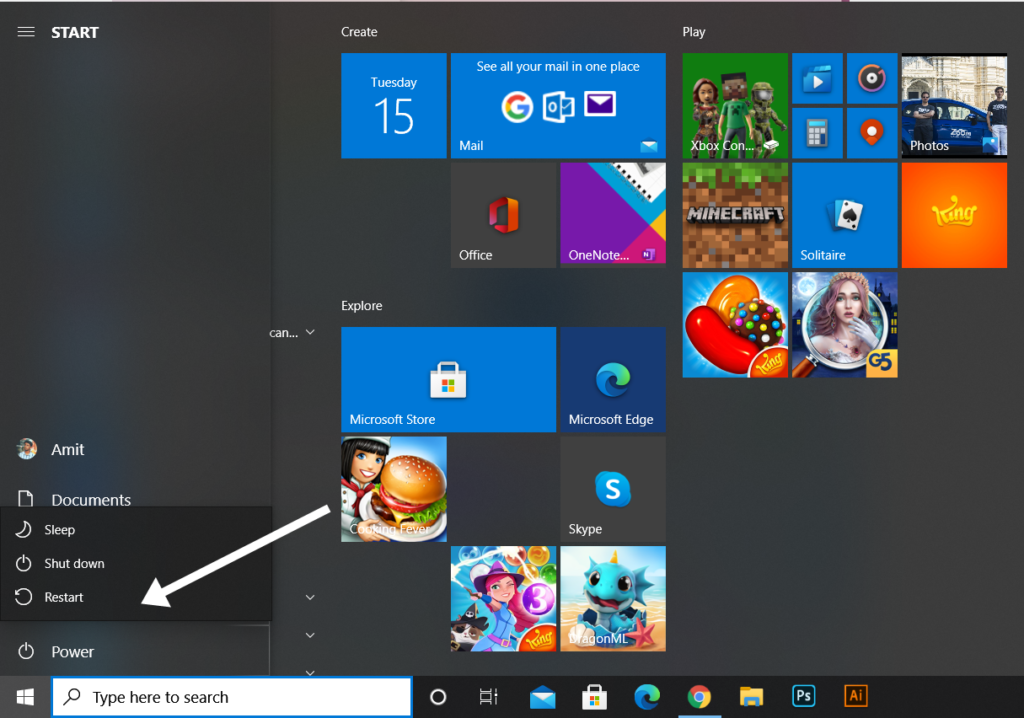Launch Cortana from the taskbar
The width and height of the screenshot is (1024, 718).
click(x=437, y=697)
